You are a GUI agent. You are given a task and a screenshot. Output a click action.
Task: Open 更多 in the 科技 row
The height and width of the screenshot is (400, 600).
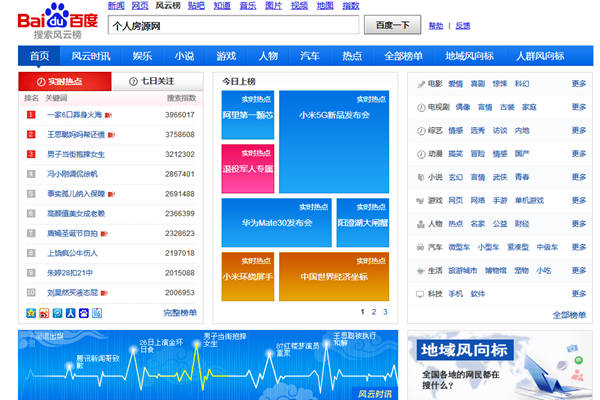tap(579, 294)
